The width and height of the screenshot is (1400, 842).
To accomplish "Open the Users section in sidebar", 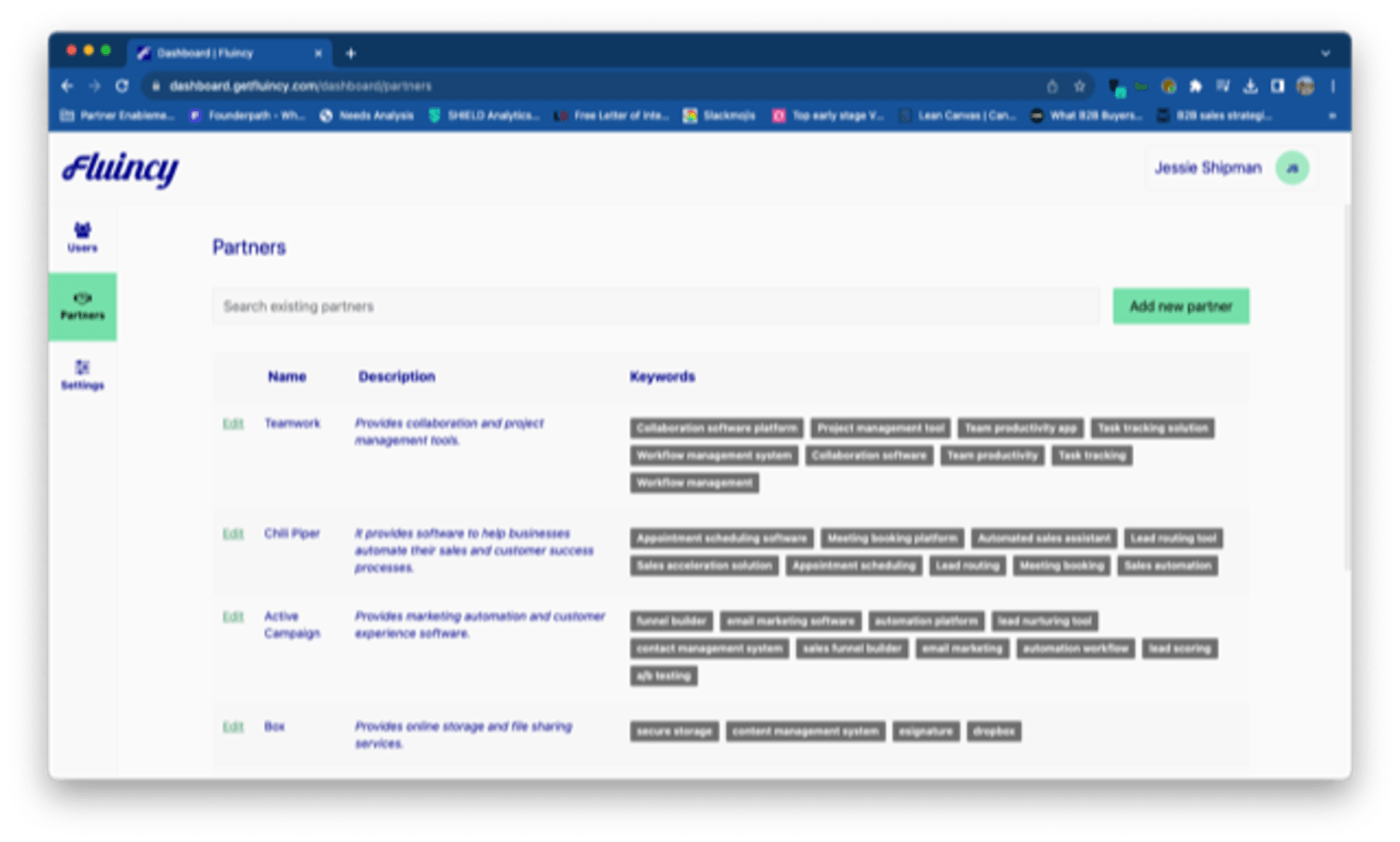I will pos(82,236).
